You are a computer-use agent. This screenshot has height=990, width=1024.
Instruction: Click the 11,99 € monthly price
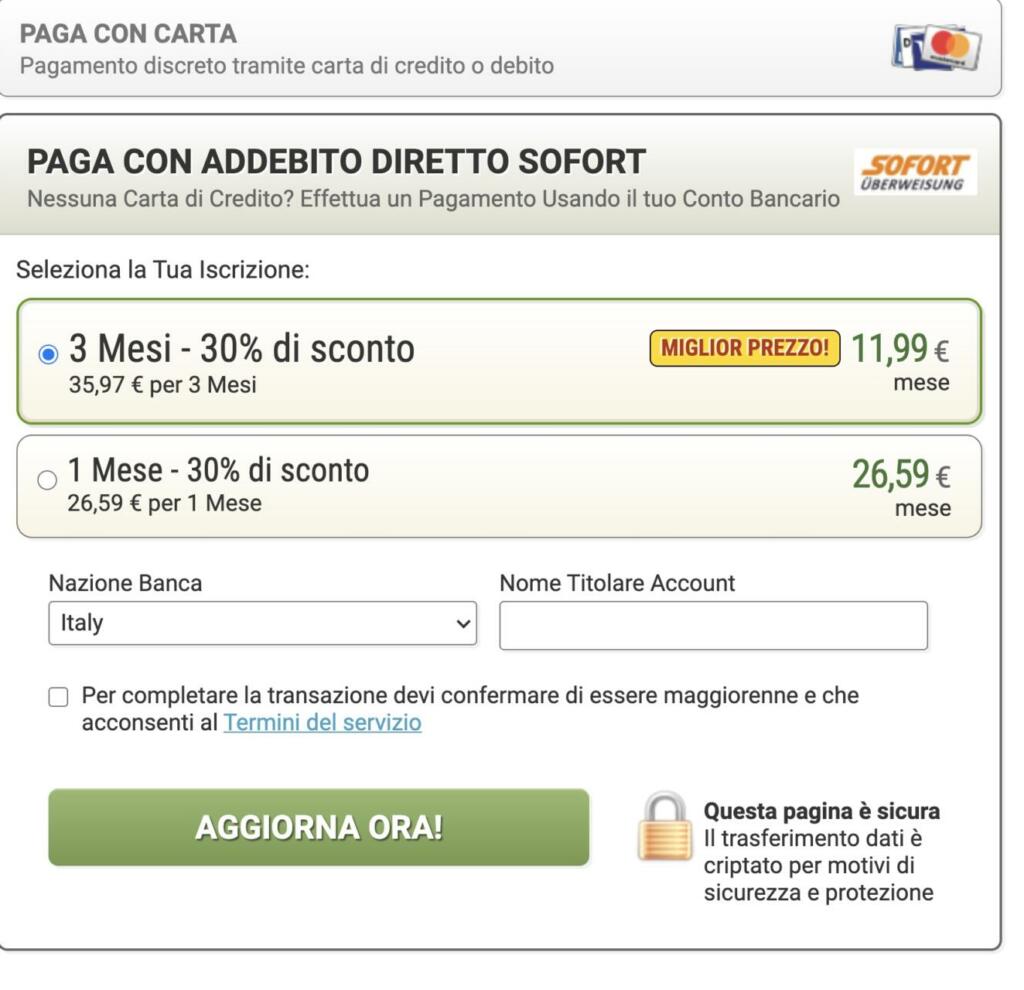coord(899,348)
